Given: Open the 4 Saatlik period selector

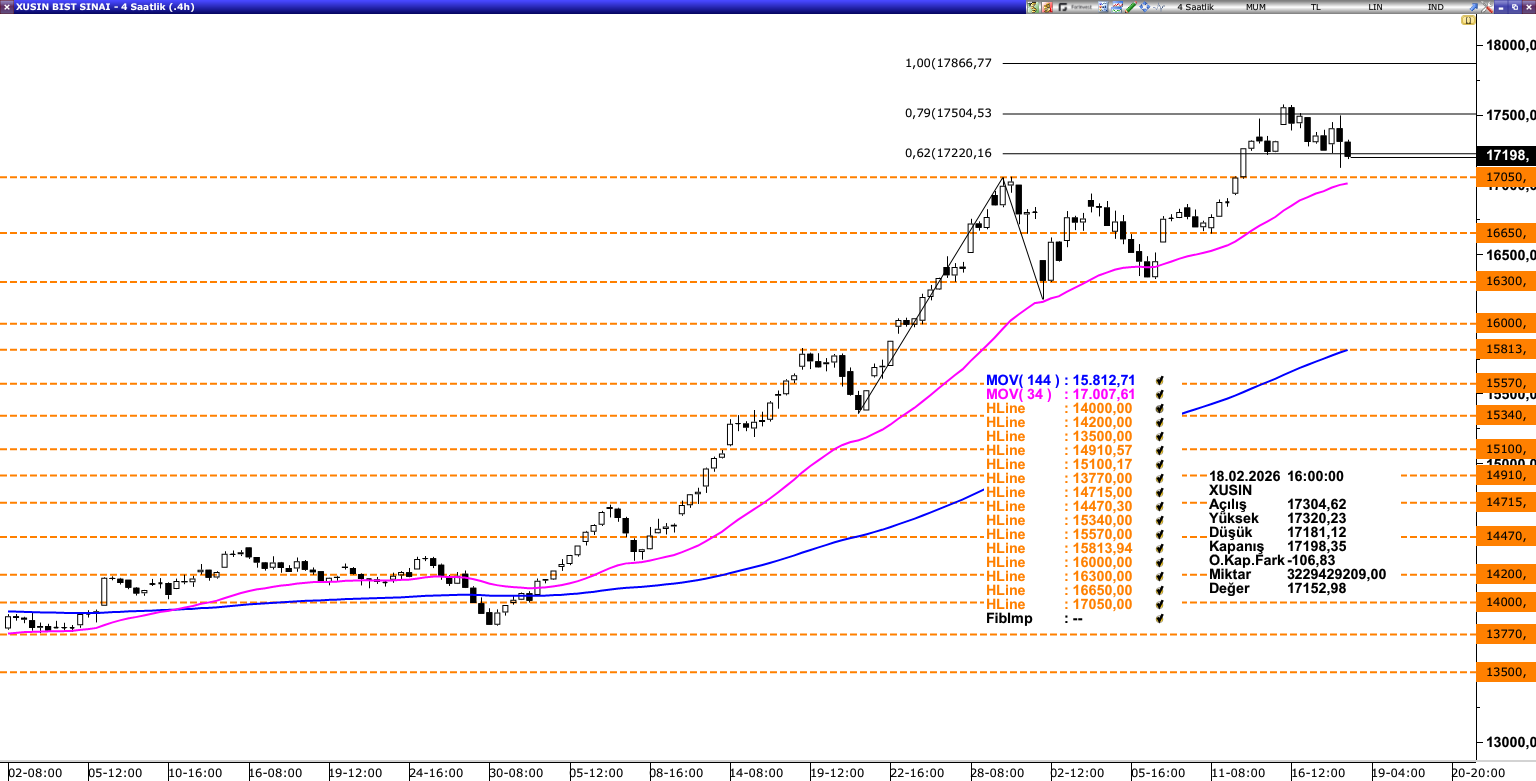Looking at the screenshot, I should tap(1195, 7).
